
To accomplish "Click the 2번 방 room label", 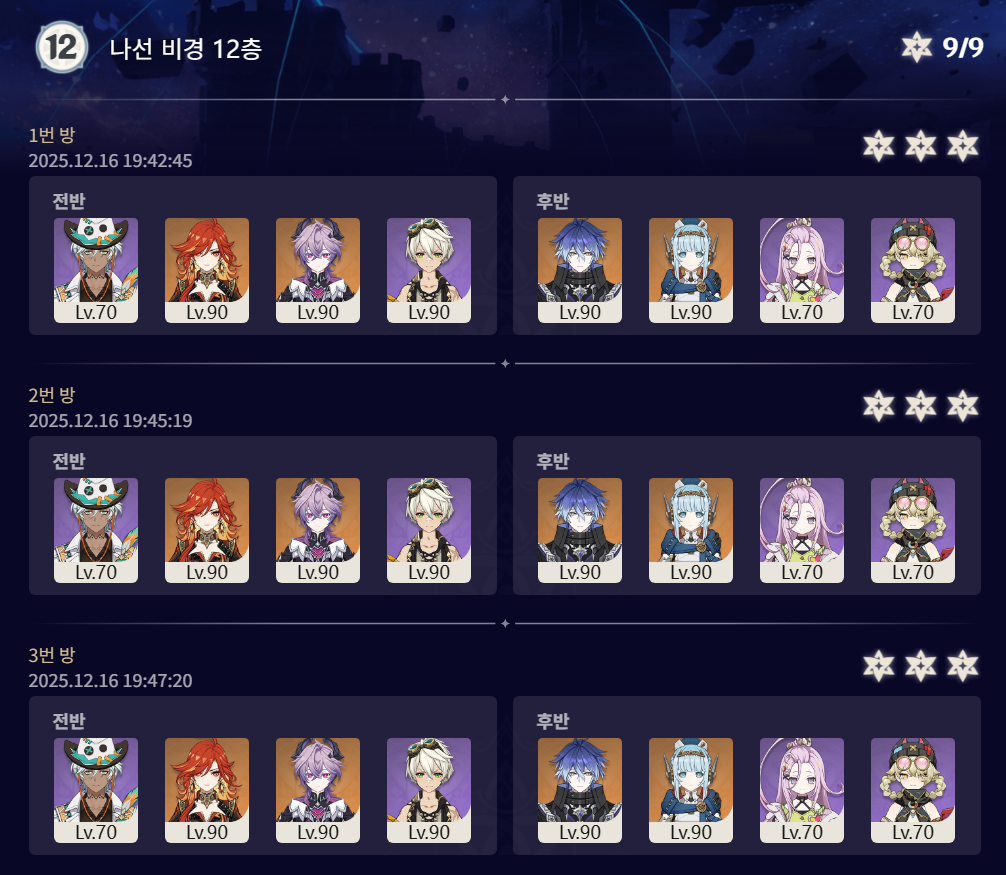I will click(52, 395).
